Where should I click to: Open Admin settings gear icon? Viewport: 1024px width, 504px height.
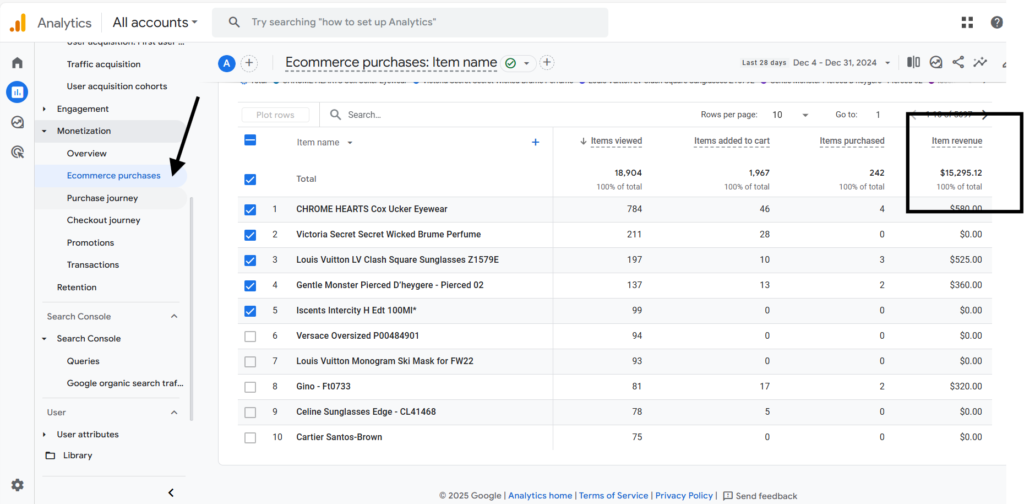point(18,485)
